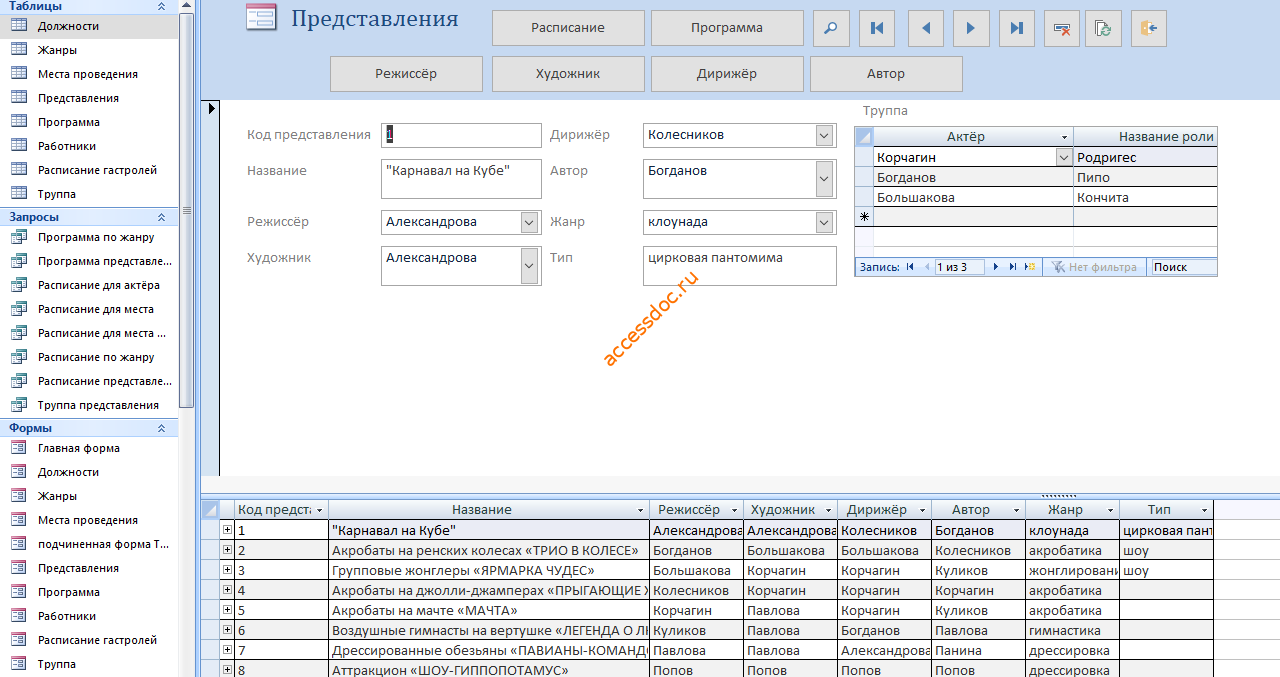Select the Название роли column header

(1146, 137)
